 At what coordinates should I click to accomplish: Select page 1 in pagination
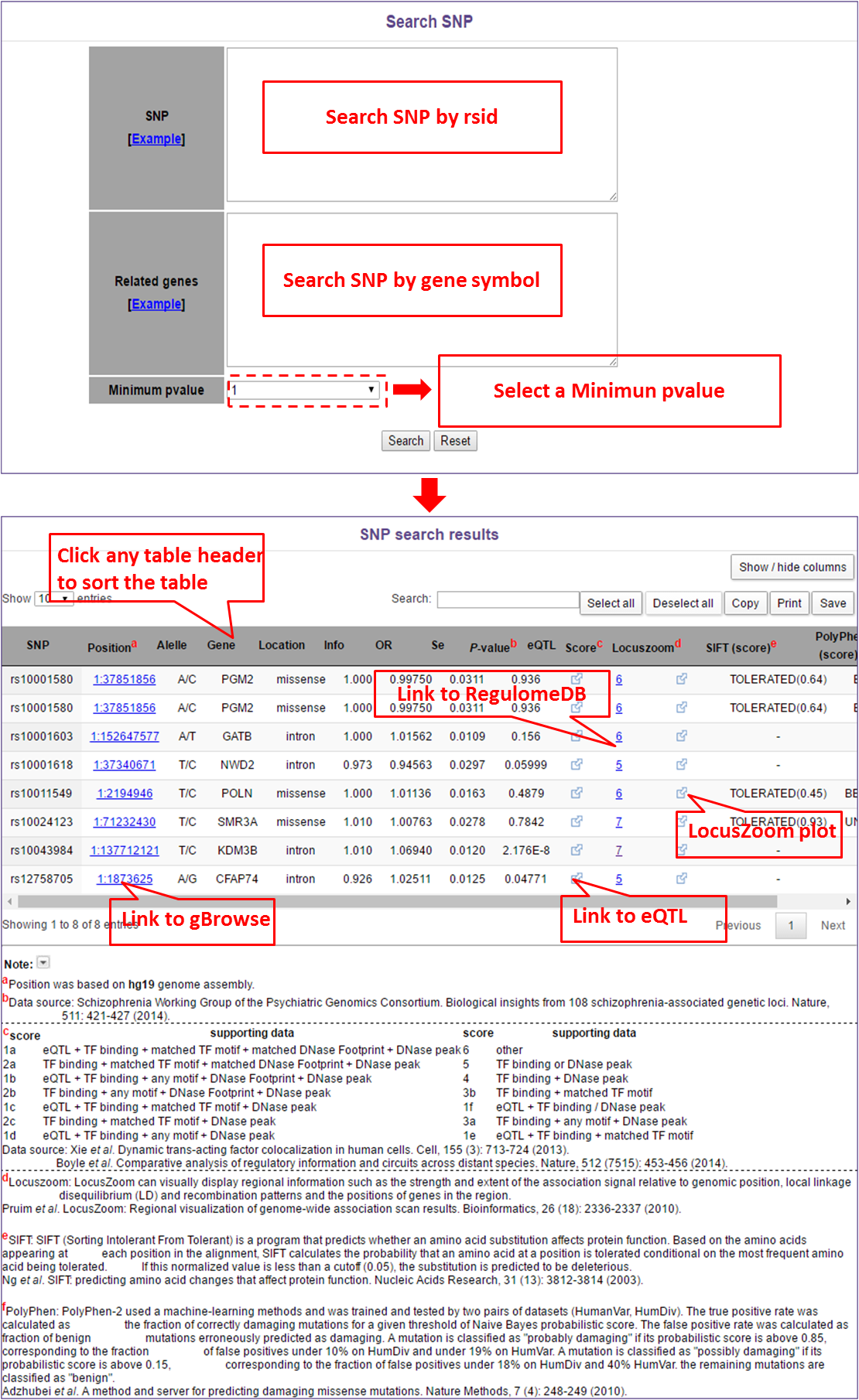[791, 925]
